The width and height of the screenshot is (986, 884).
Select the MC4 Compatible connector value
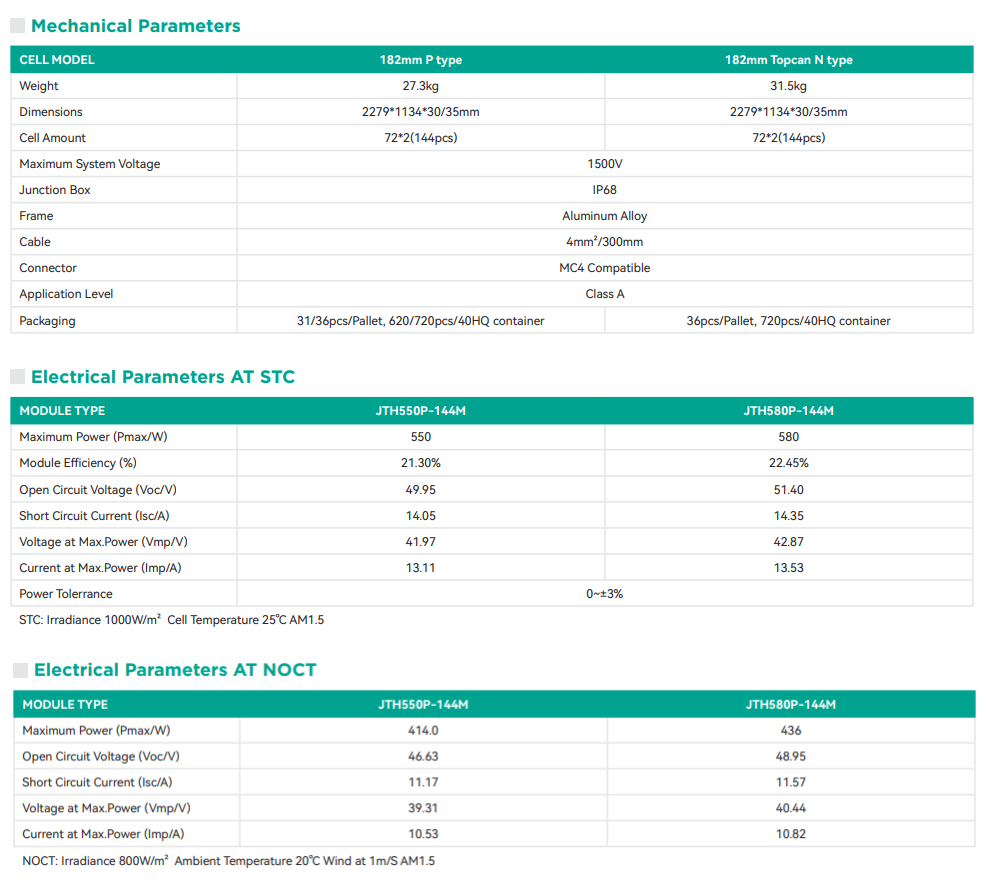(604, 268)
